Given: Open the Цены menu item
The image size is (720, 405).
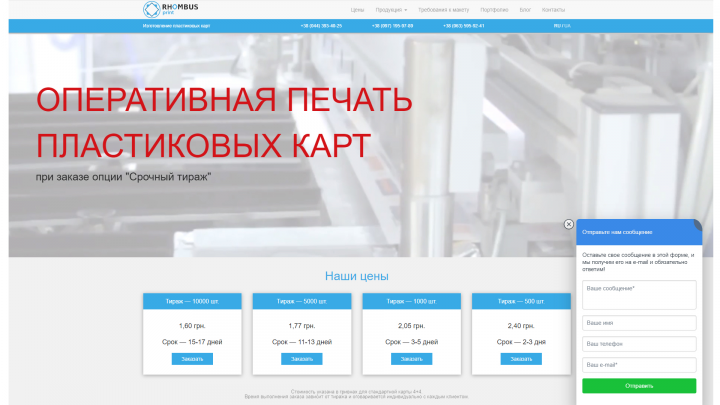Looking at the screenshot, I should click(x=357, y=10).
